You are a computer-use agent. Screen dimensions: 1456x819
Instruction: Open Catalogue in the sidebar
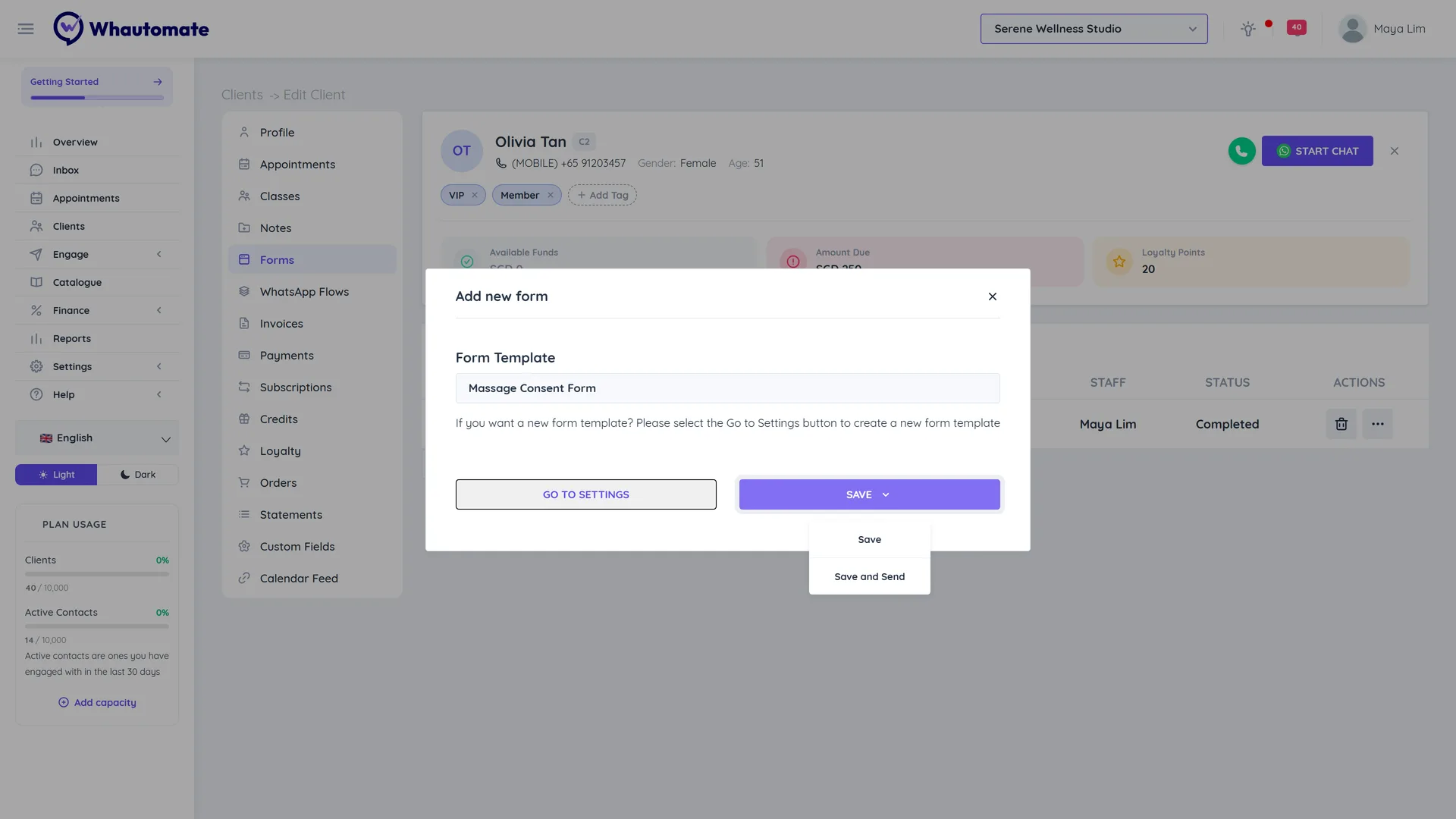tap(97, 283)
